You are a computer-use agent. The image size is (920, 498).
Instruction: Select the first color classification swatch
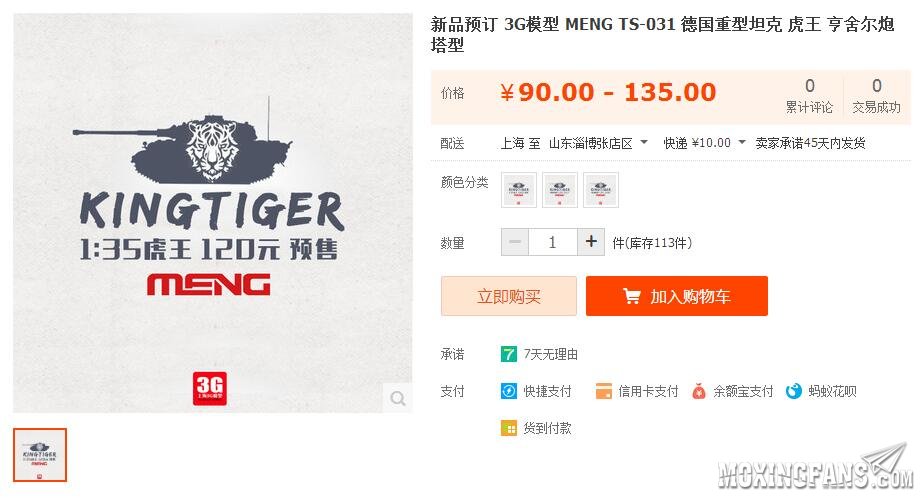coord(519,190)
